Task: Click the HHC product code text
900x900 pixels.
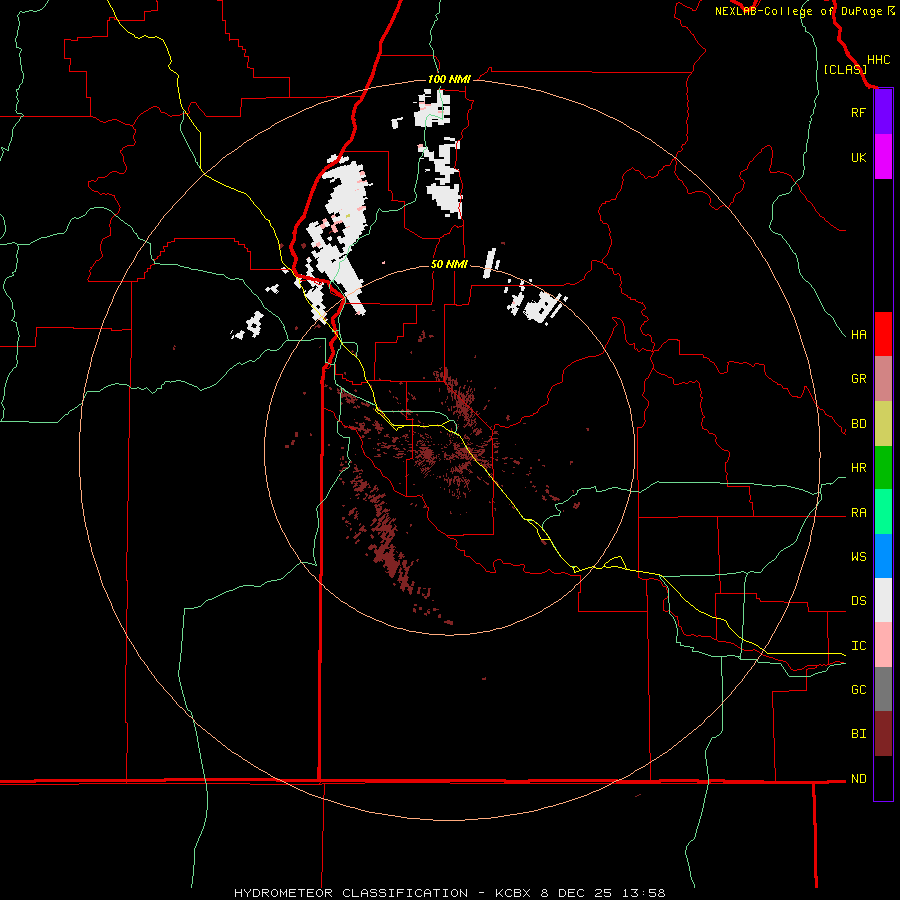Action: (878, 60)
